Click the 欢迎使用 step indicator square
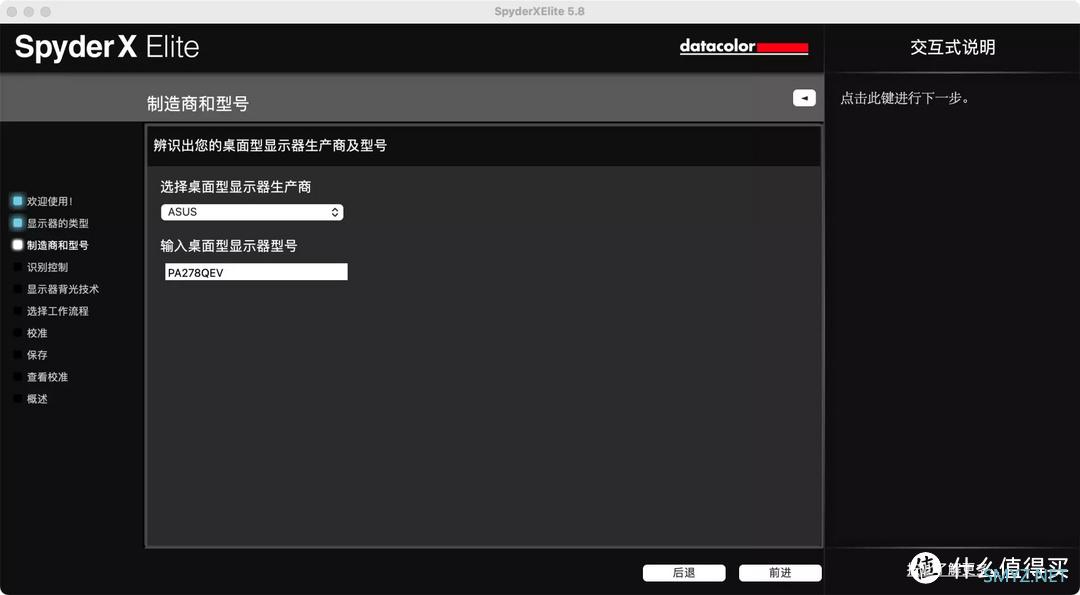1080x595 pixels. point(15,200)
